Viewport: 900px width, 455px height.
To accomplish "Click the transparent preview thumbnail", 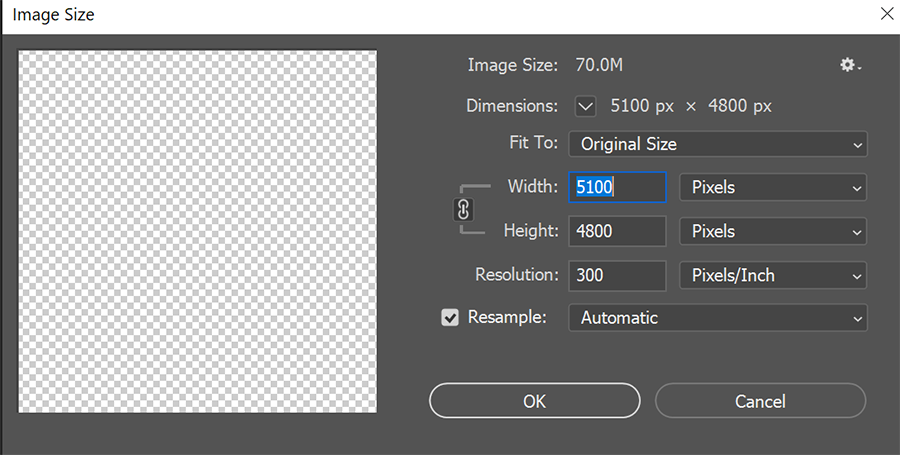I will tap(197, 231).
